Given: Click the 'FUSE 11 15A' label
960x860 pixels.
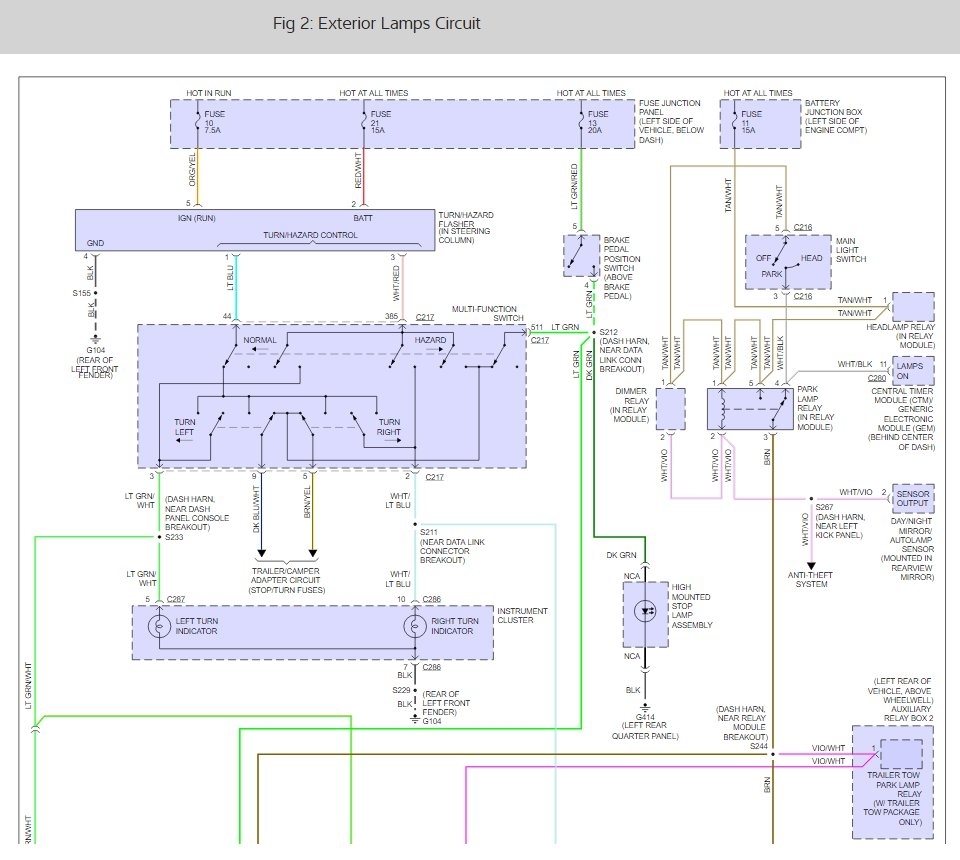Looking at the screenshot, I should click(750, 122).
